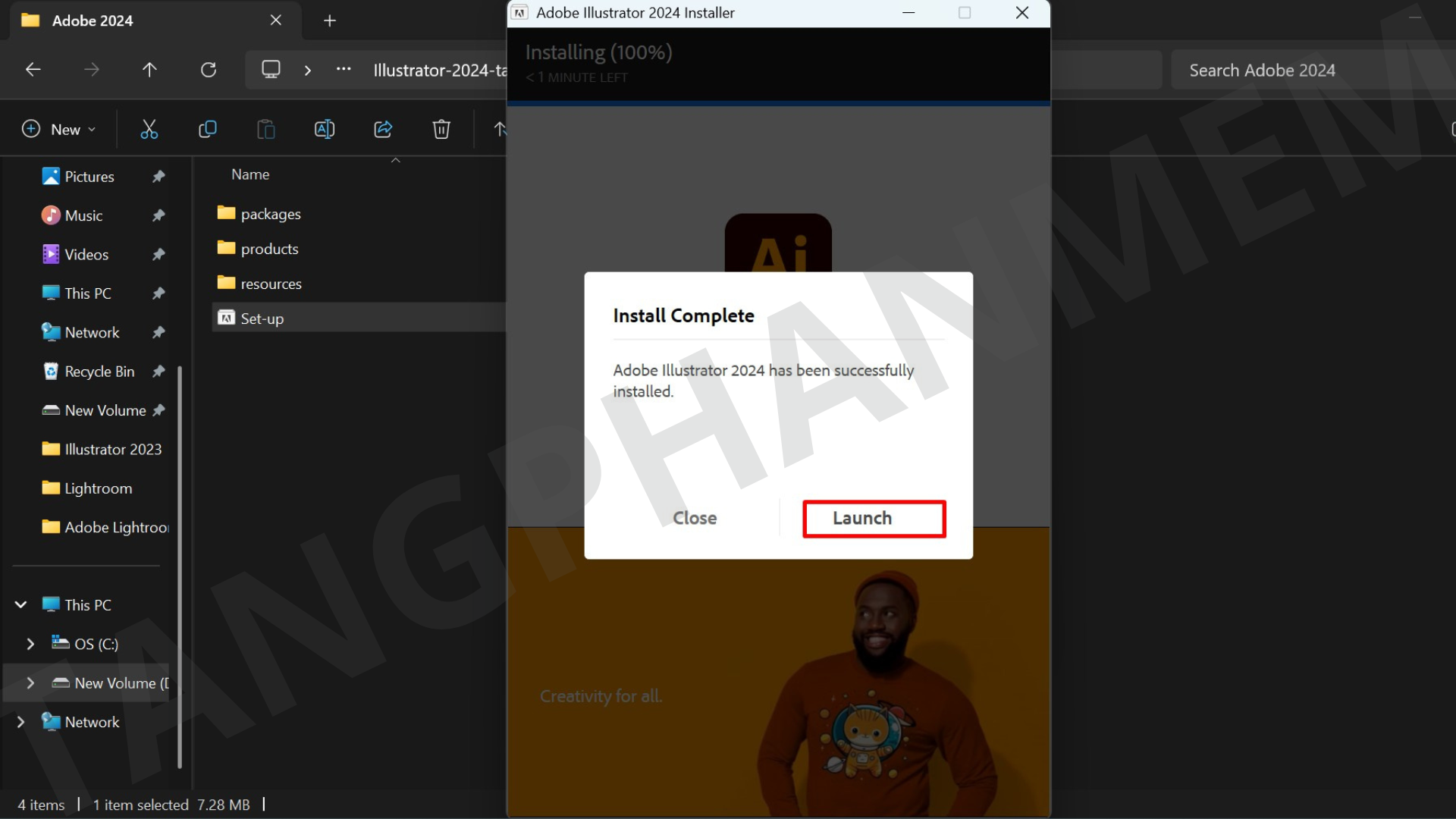Expand the New Volume drive tree node
The height and width of the screenshot is (819, 1456).
[30, 683]
